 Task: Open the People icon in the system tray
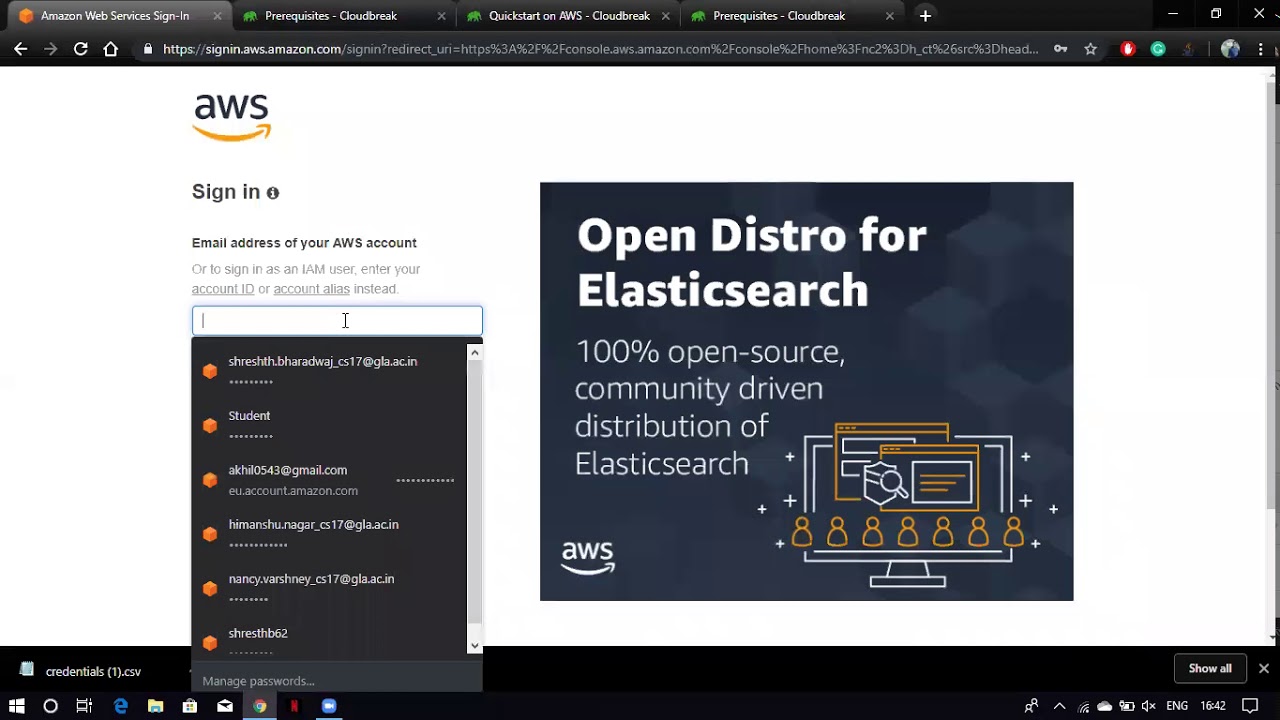(1031, 706)
